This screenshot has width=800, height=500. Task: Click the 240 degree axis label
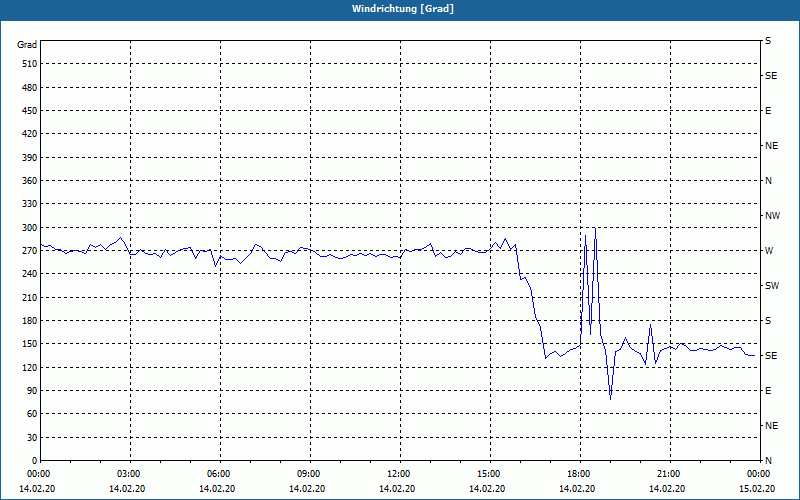click(x=30, y=274)
